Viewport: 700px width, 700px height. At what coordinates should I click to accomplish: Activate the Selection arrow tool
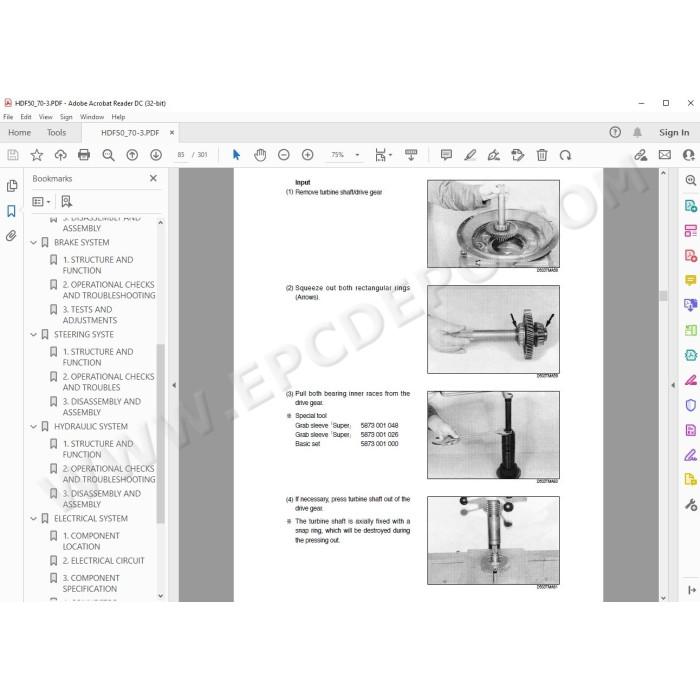click(x=236, y=155)
